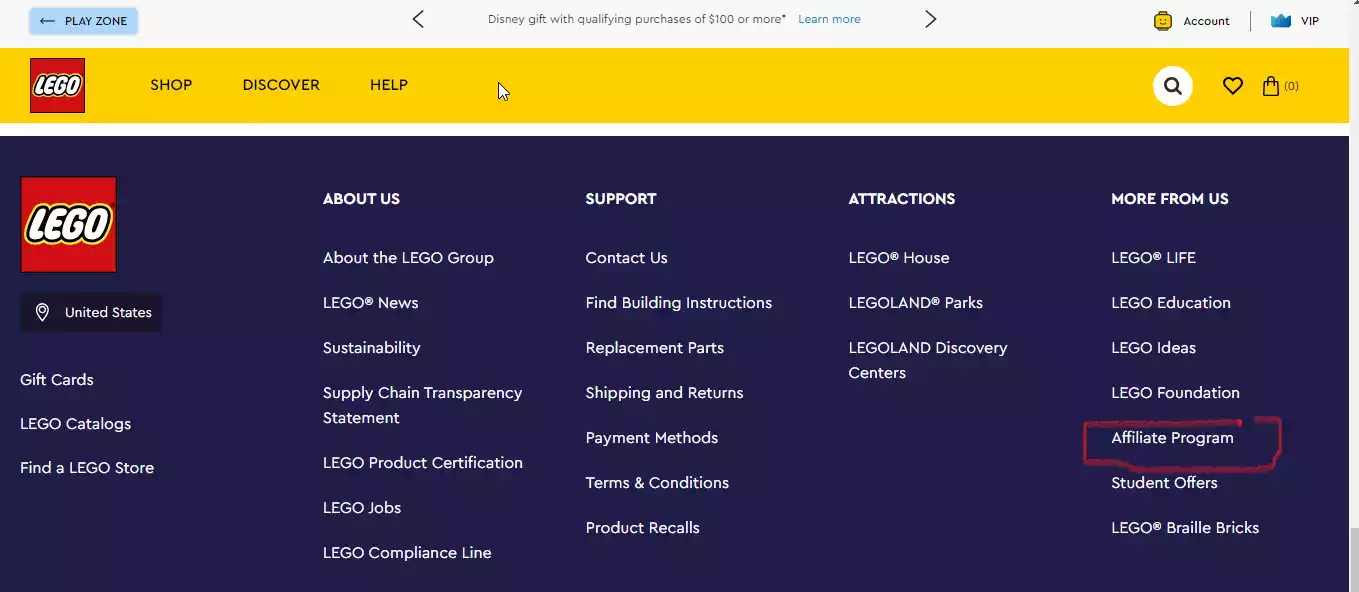Click the large LEGO logo in footer
Image resolution: width=1359 pixels, height=592 pixels.
tap(68, 224)
